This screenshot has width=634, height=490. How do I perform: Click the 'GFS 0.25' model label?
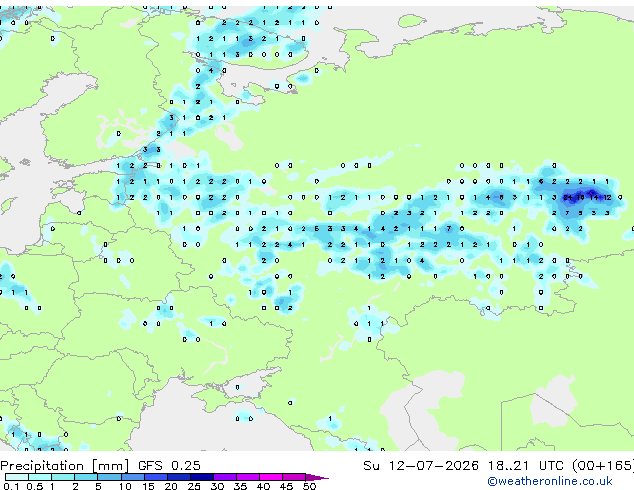[169, 466]
